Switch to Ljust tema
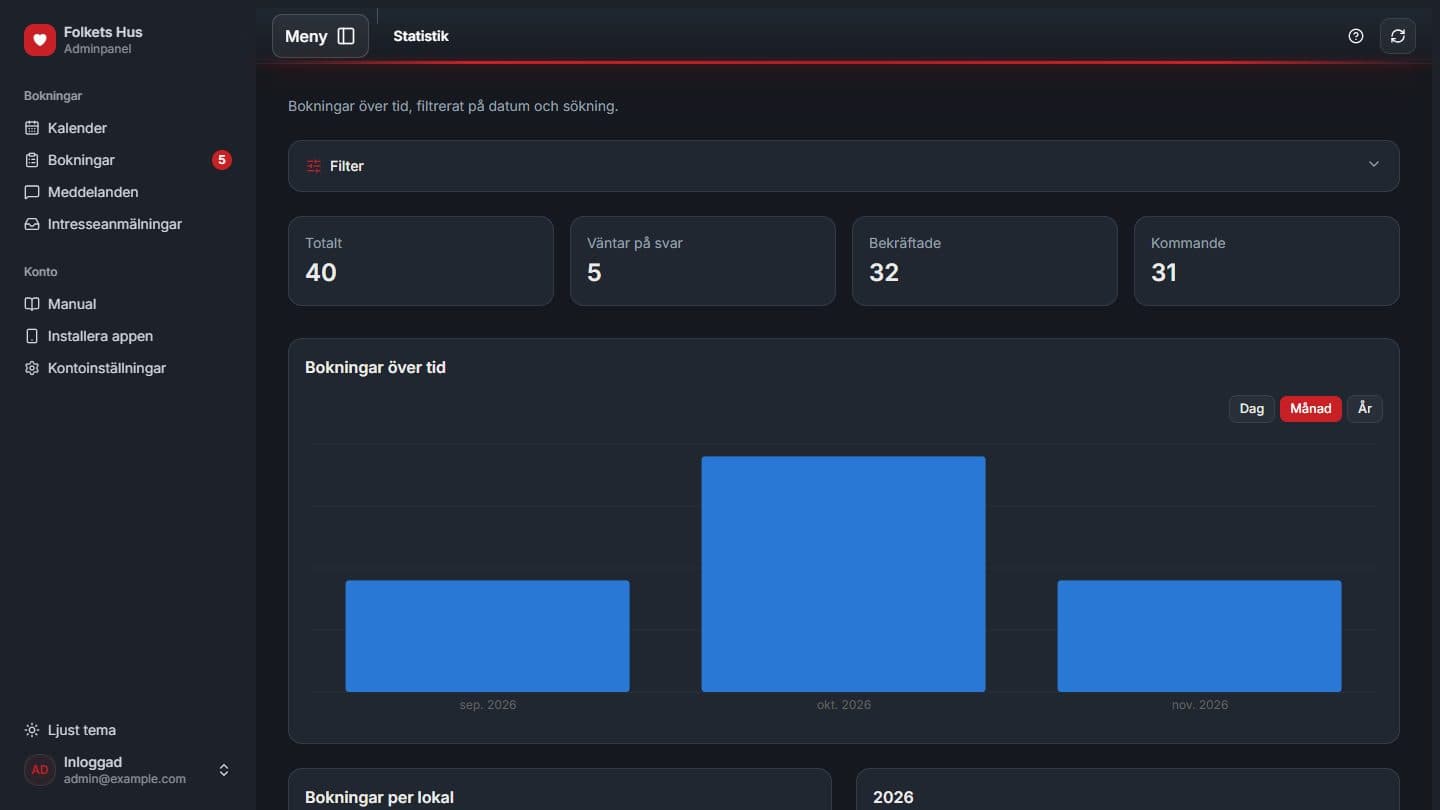Image resolution: width=1440 pixels, height=810 pixels. (128, 730)
